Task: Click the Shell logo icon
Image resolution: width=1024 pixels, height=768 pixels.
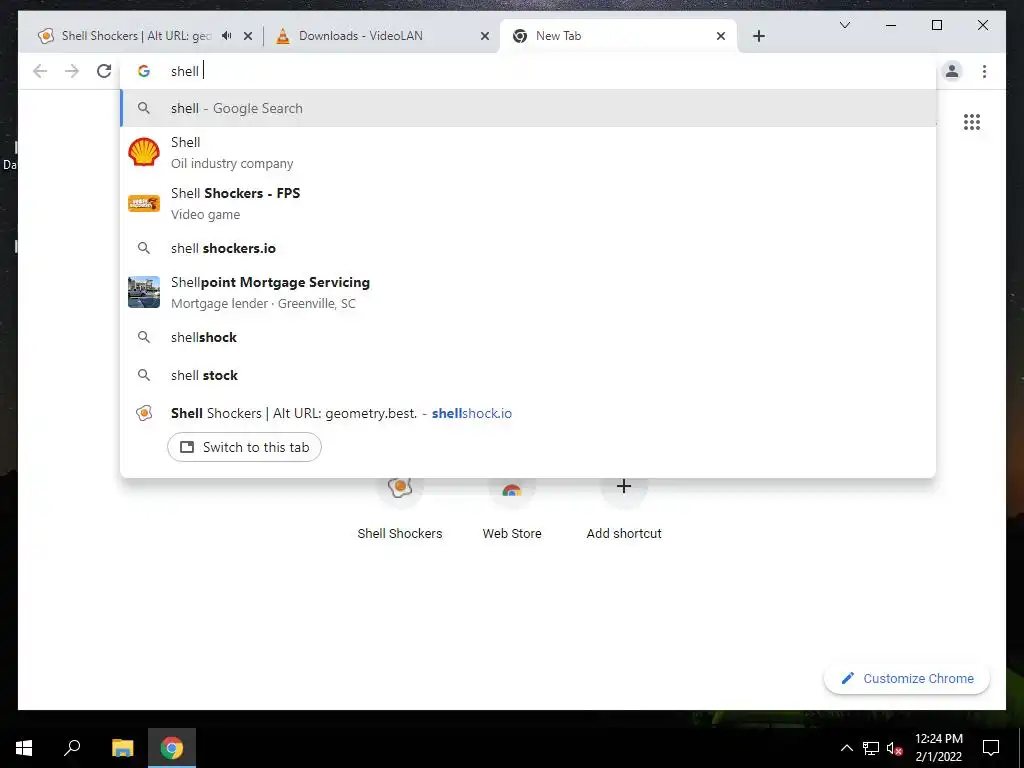Action: click(144, 152)
